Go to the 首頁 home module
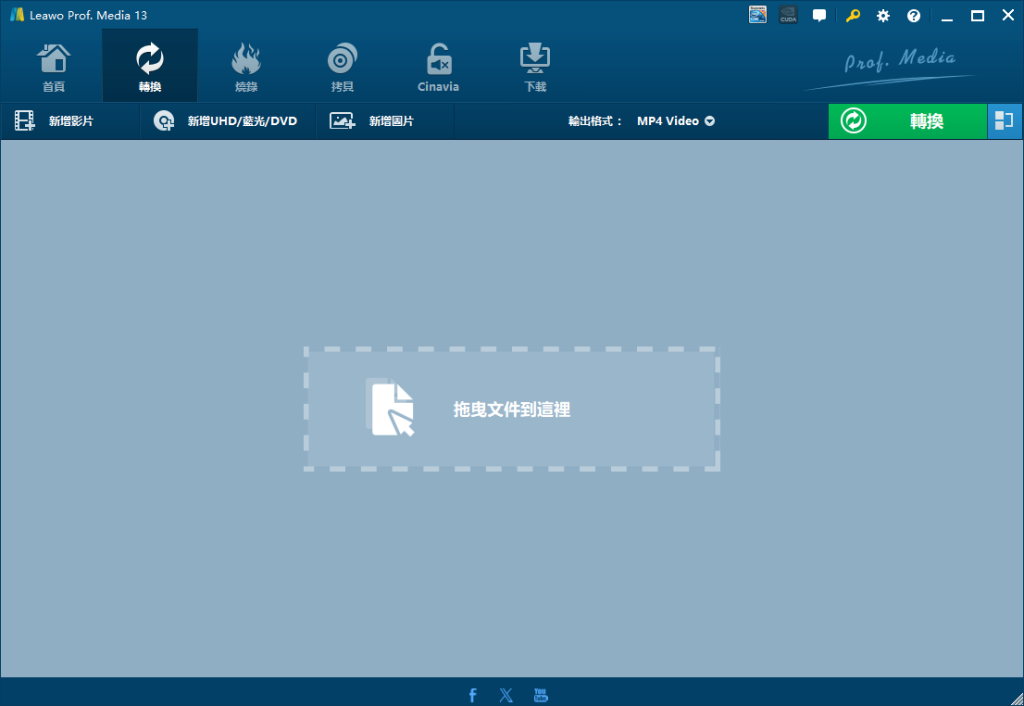This screenshot has width=1024, height=706. point(54,66)
